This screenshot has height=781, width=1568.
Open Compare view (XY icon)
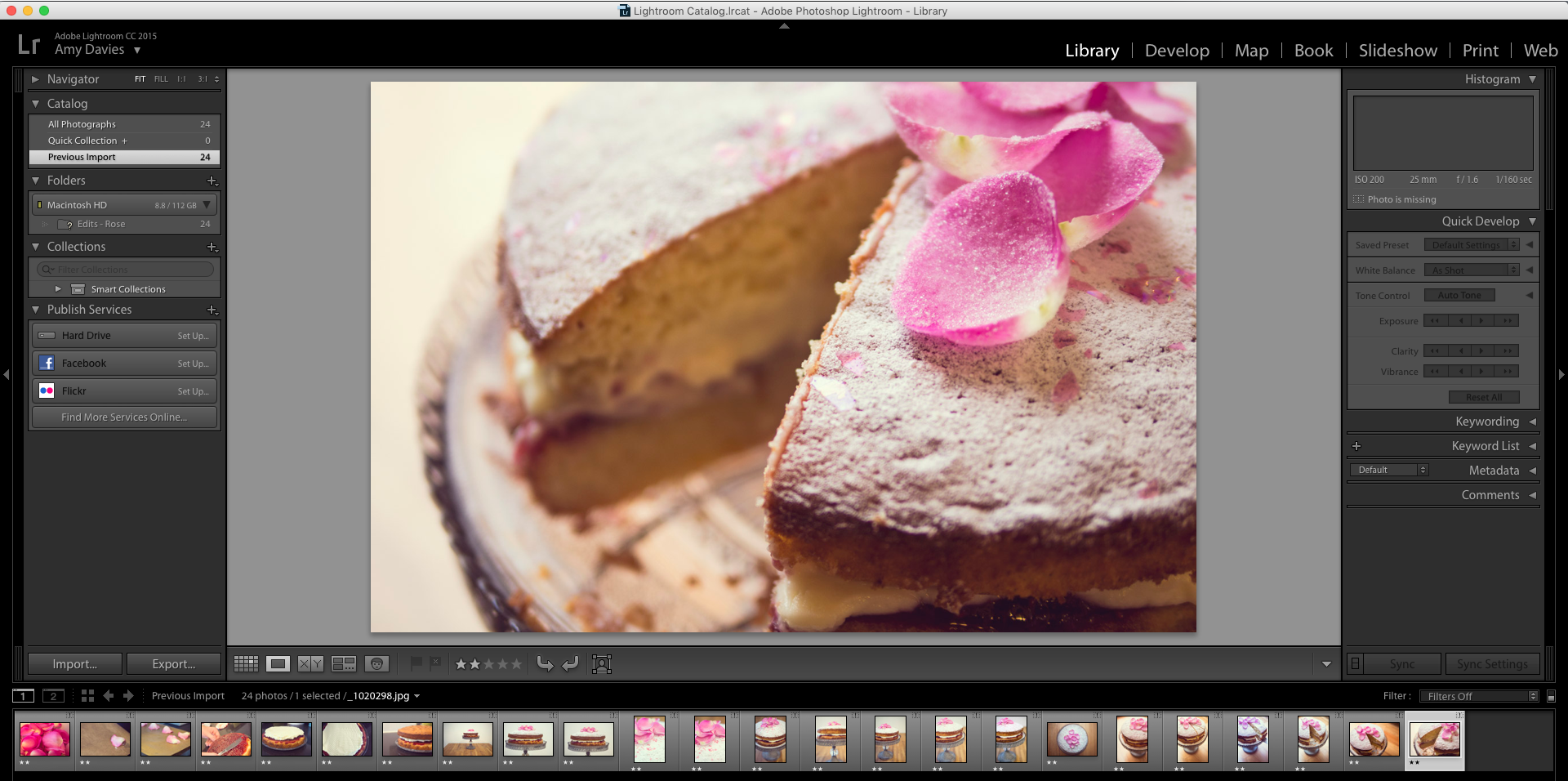pos(310,663)
